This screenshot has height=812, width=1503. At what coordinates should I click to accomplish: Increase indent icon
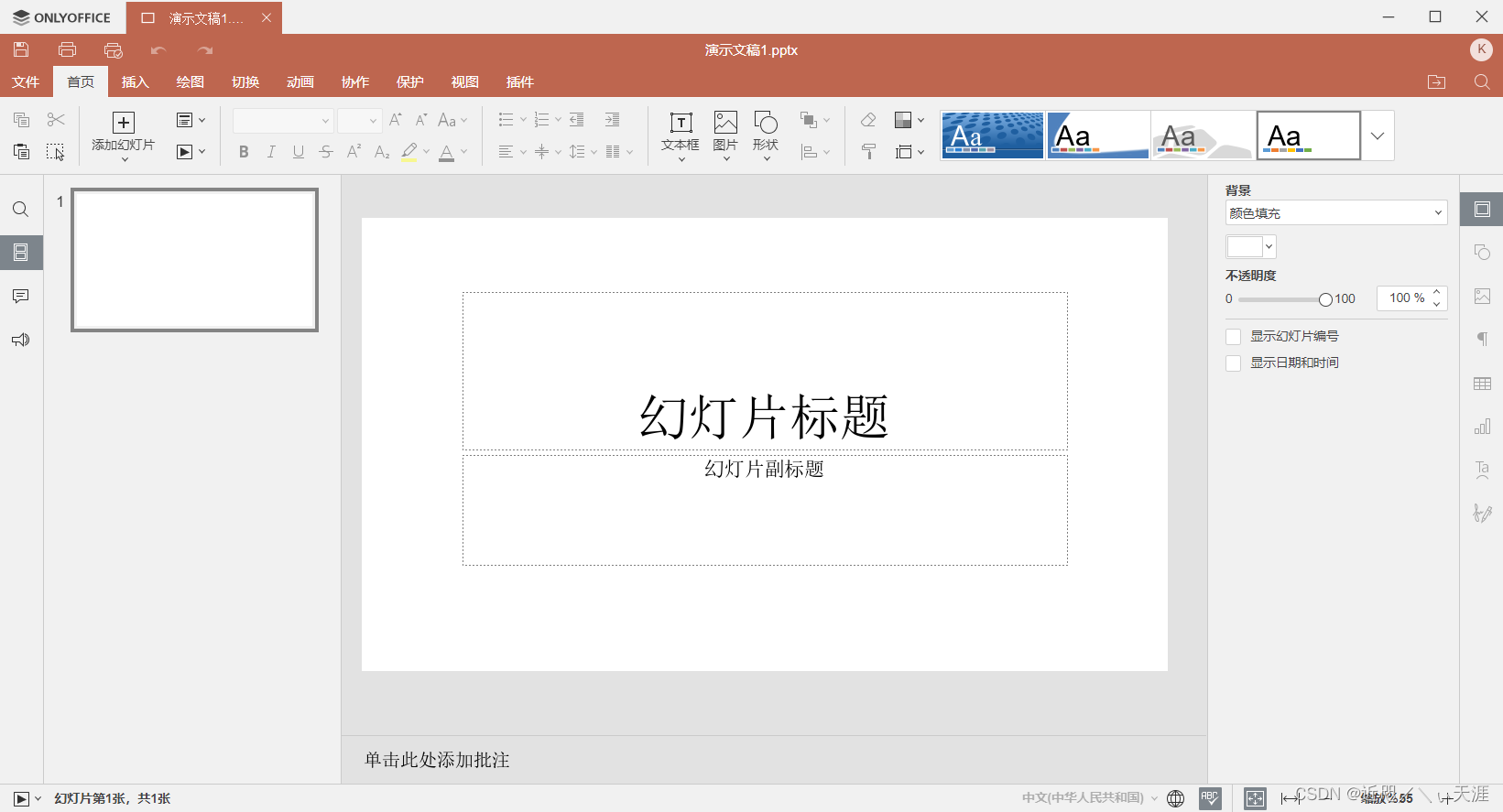pos(612,120)
